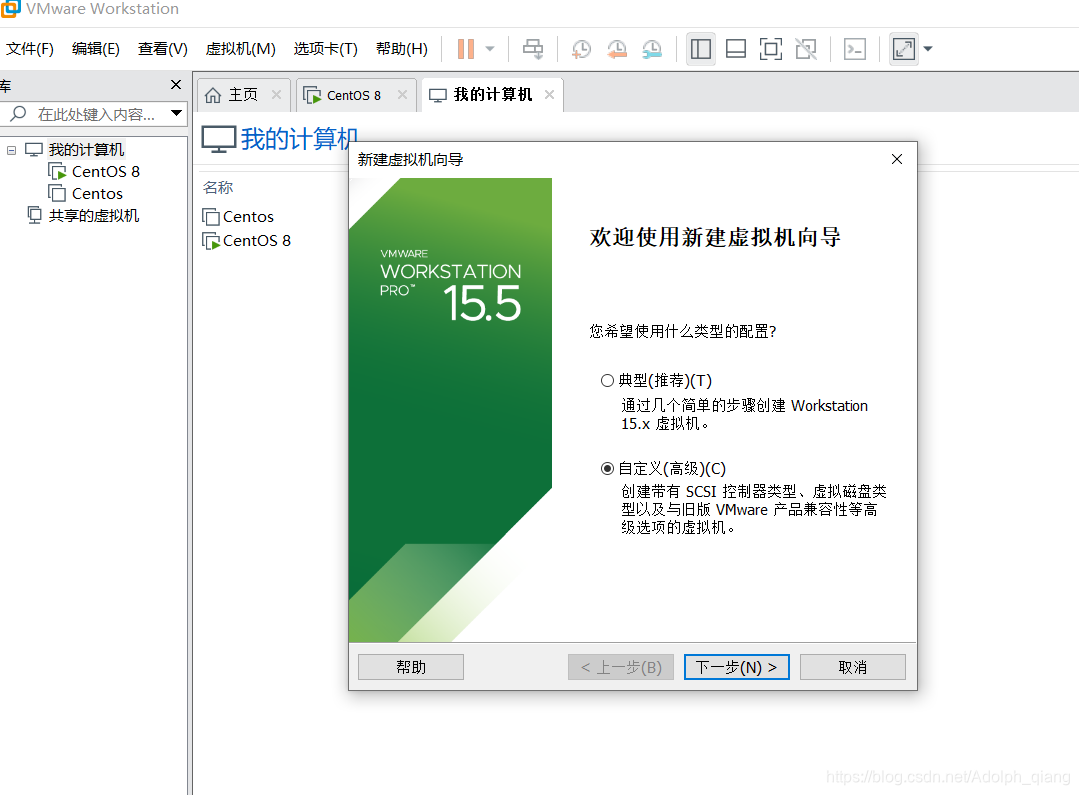Close the library side panel

coord(175,85)
